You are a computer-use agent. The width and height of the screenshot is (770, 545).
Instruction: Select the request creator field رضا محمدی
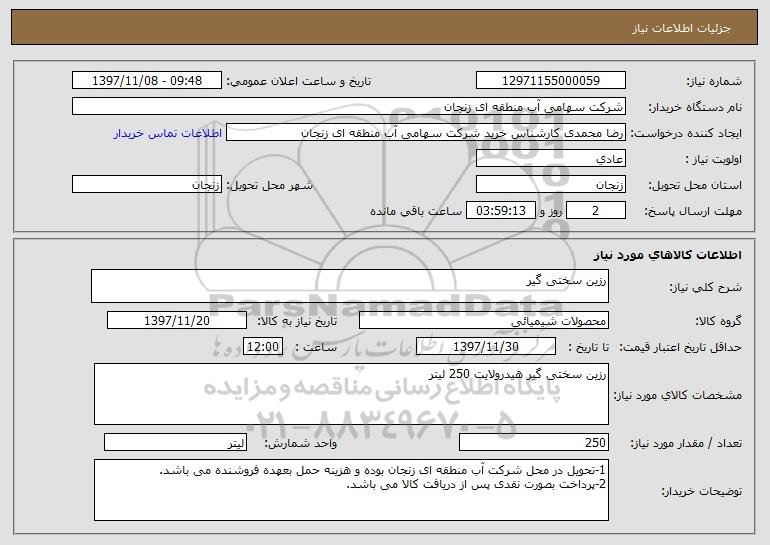(426, 133)
